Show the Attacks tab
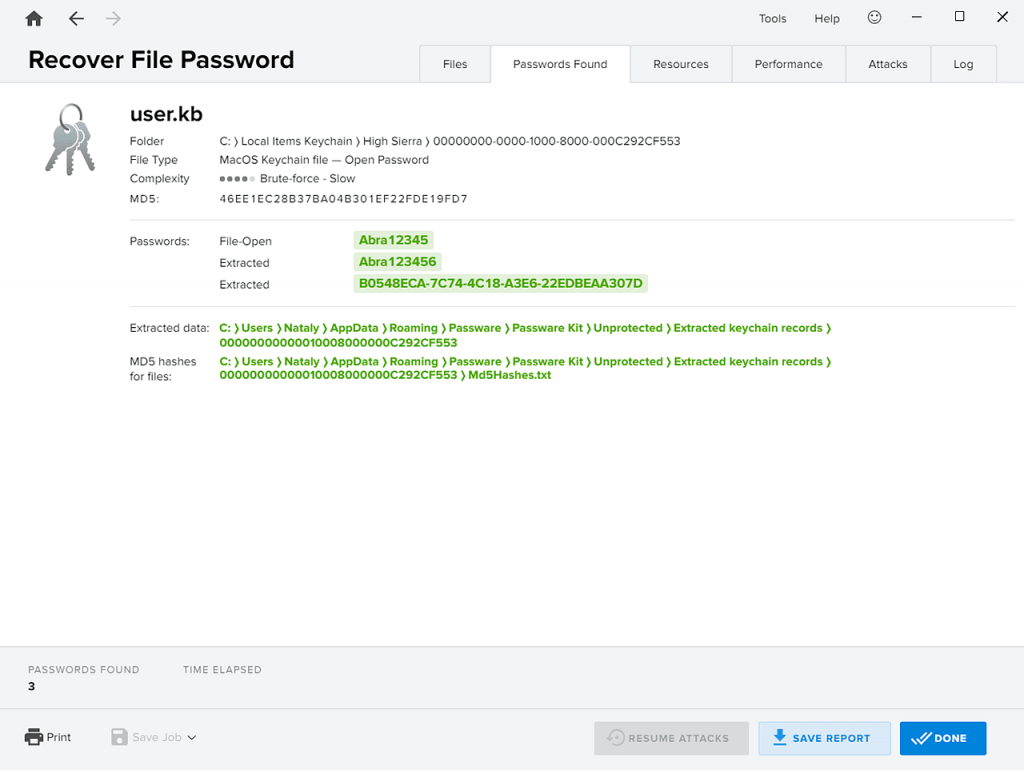This screenshot has width=1024, height=770. (x=888, y=64)
